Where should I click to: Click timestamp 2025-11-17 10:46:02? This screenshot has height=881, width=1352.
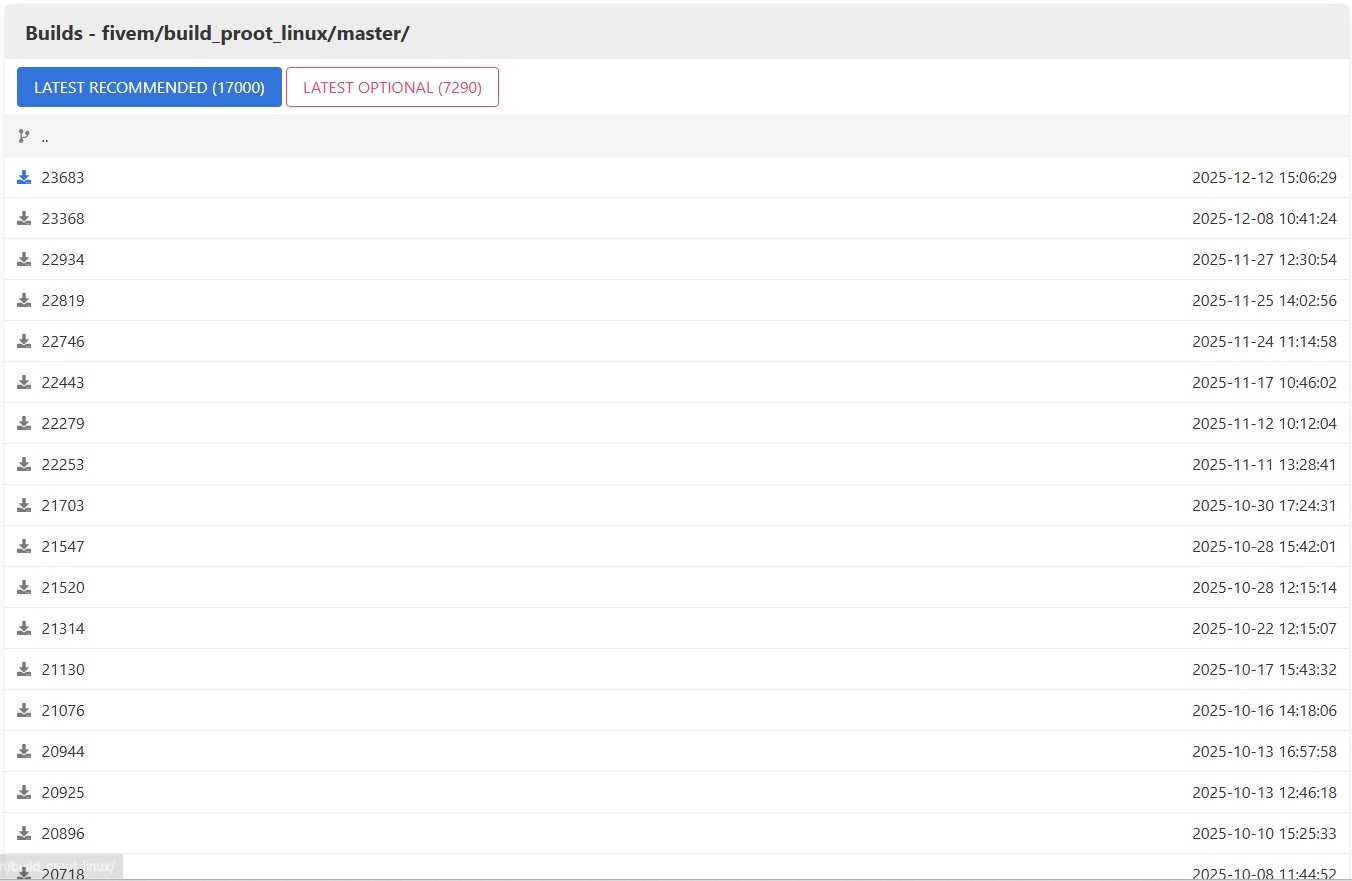[x=1264, y=383]
